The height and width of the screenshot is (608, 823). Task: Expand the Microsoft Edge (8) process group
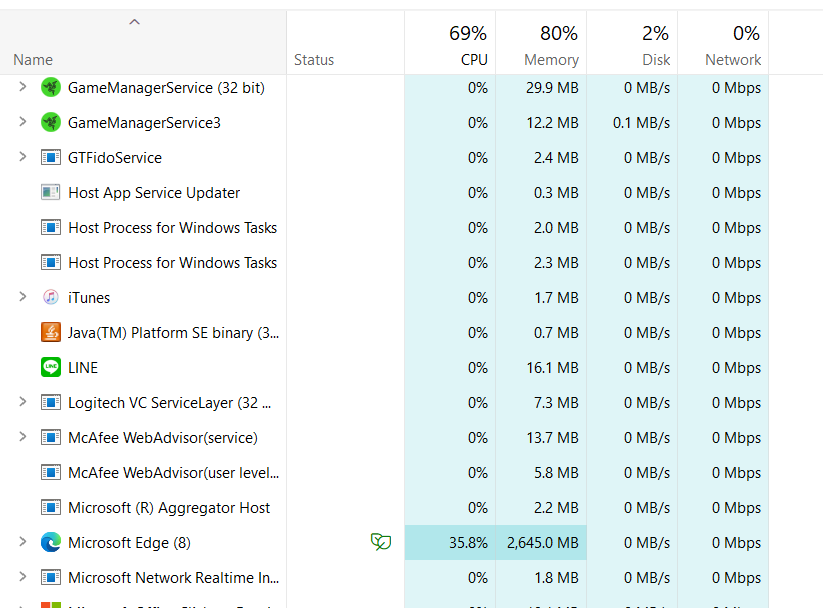[x=23, y=543]
